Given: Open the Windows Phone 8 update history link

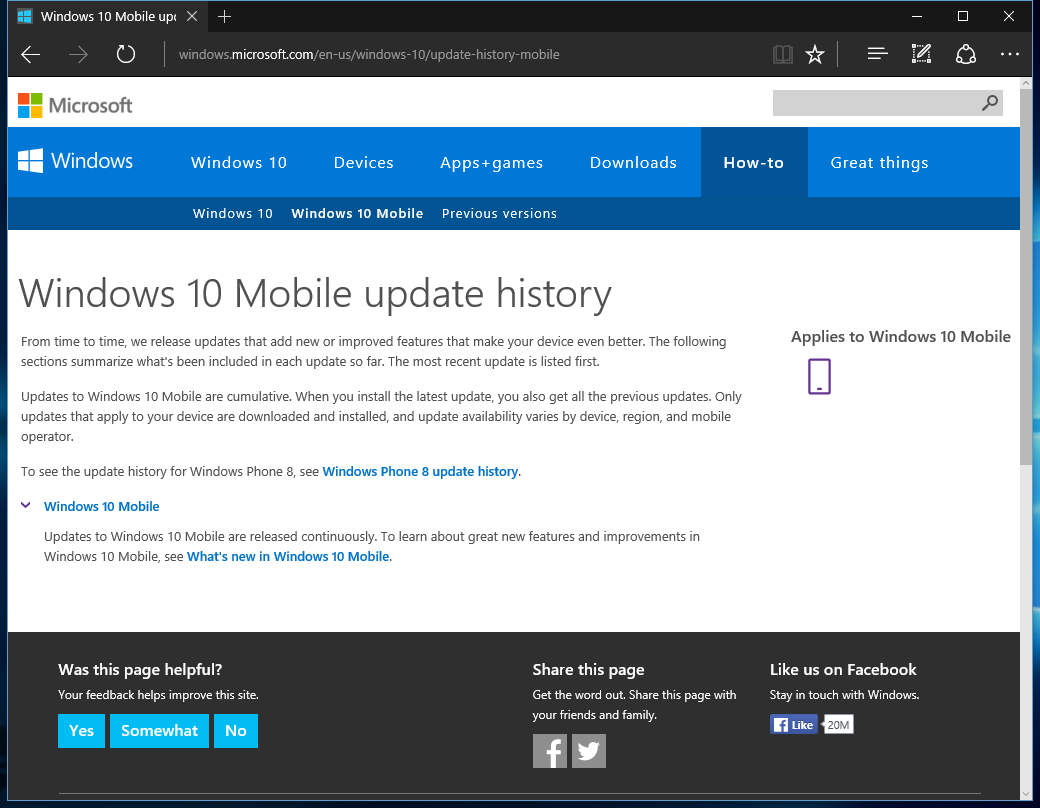Looking at the screenshot, I should click(x=420, y=471).
